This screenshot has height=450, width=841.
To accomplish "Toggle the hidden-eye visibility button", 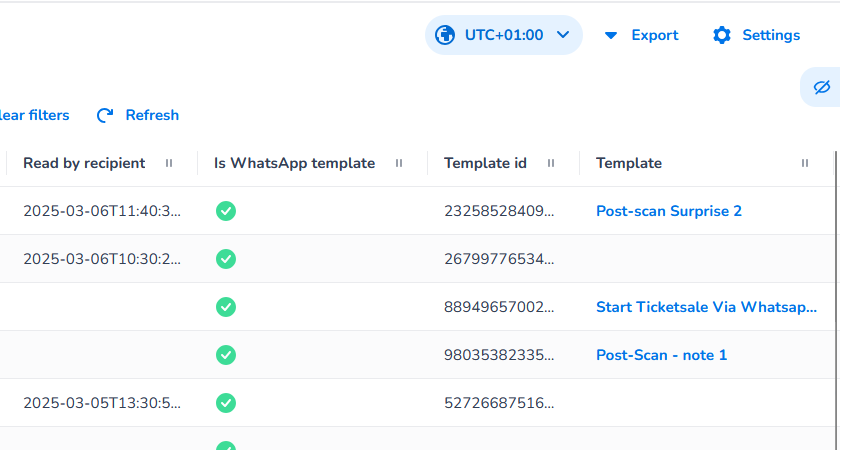I will [822, 87].
